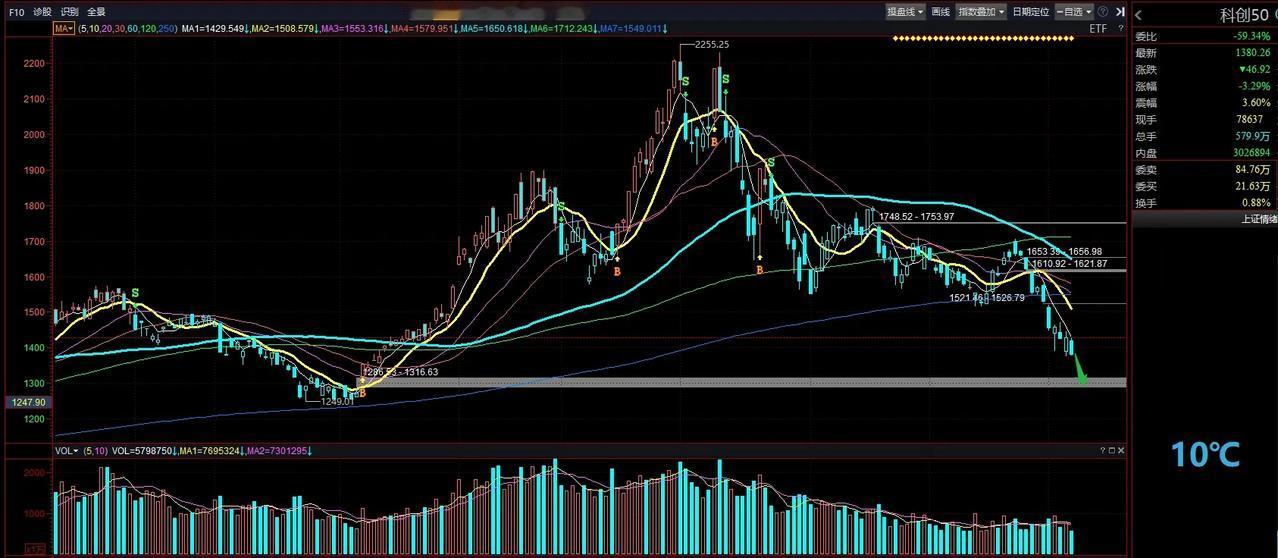
Task: Click the 1249.01 low price label
Action: tap(339, 401)
